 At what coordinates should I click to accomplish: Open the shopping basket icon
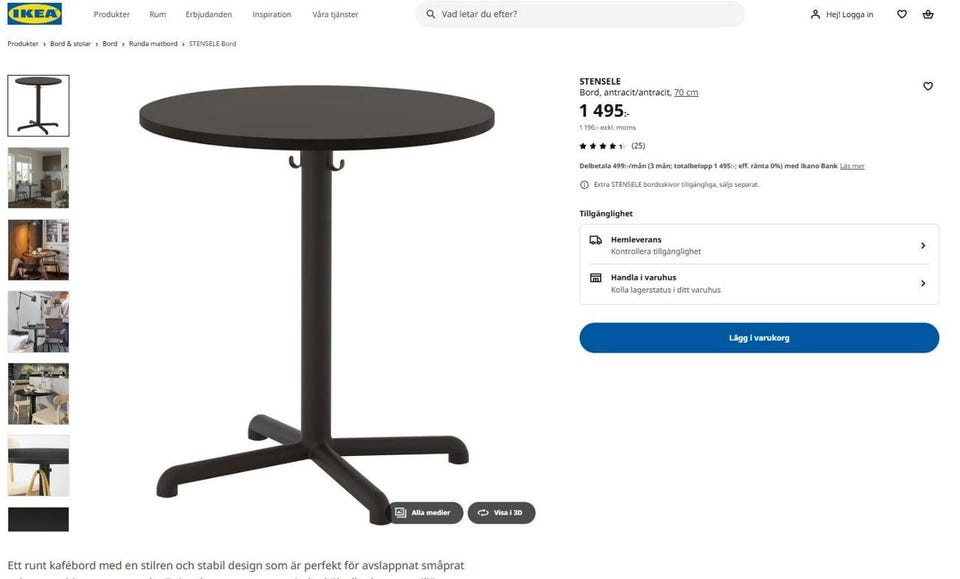[x=928, y=14]
